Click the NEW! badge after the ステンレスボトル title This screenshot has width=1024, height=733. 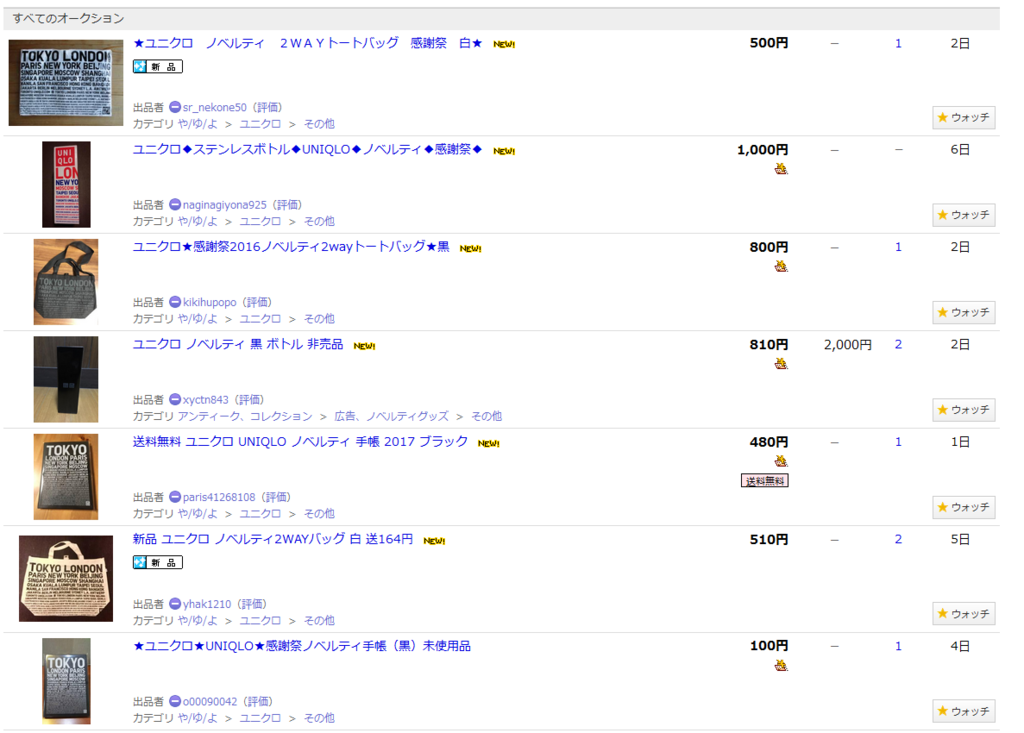[504, 151]
